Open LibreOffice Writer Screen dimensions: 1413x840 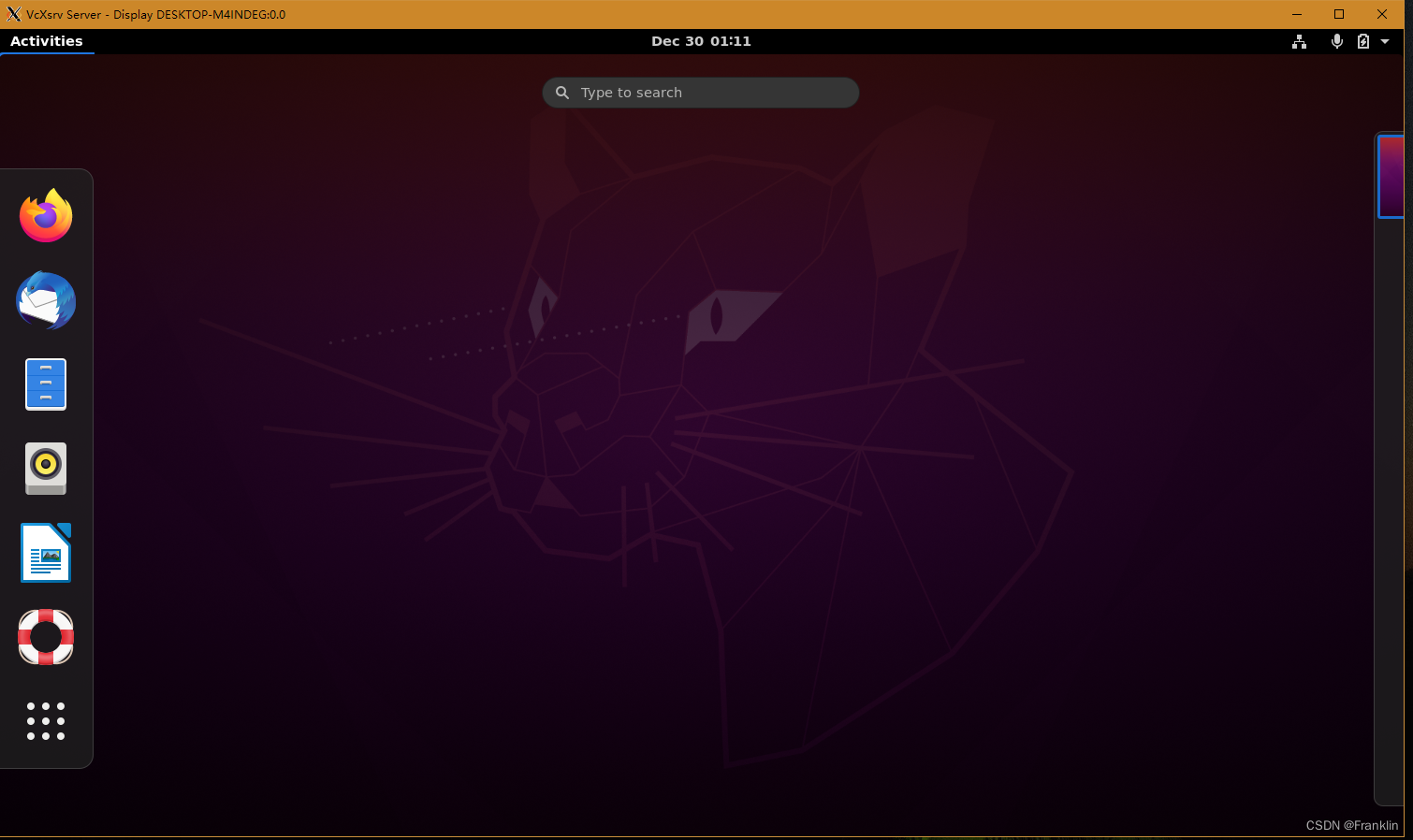pyautogui.click(x=45, y=553)
